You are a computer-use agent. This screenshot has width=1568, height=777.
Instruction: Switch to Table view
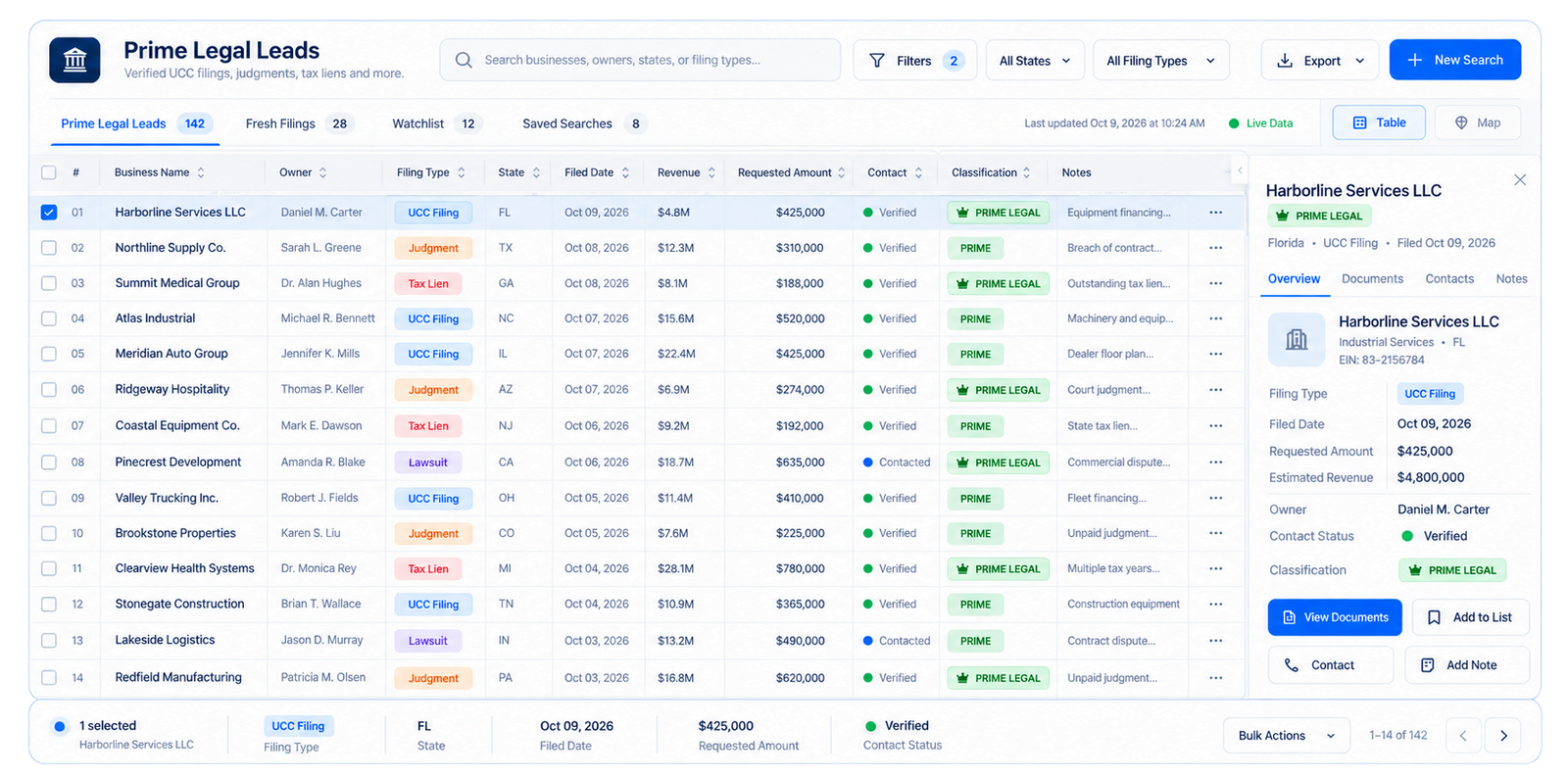pyautogui.click(x=1379, y=122)
